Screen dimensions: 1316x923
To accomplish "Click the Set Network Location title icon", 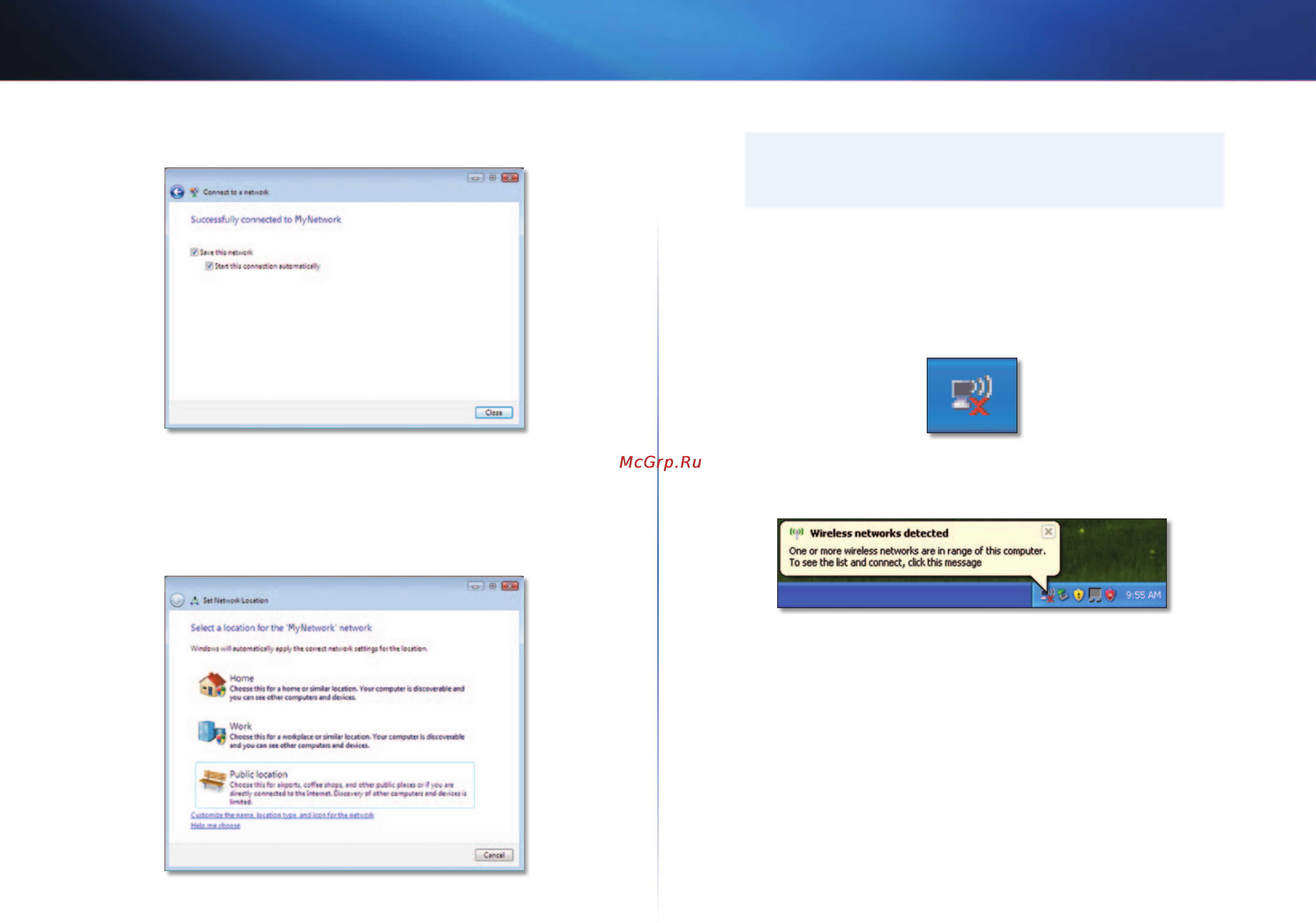I will point(194,600).
